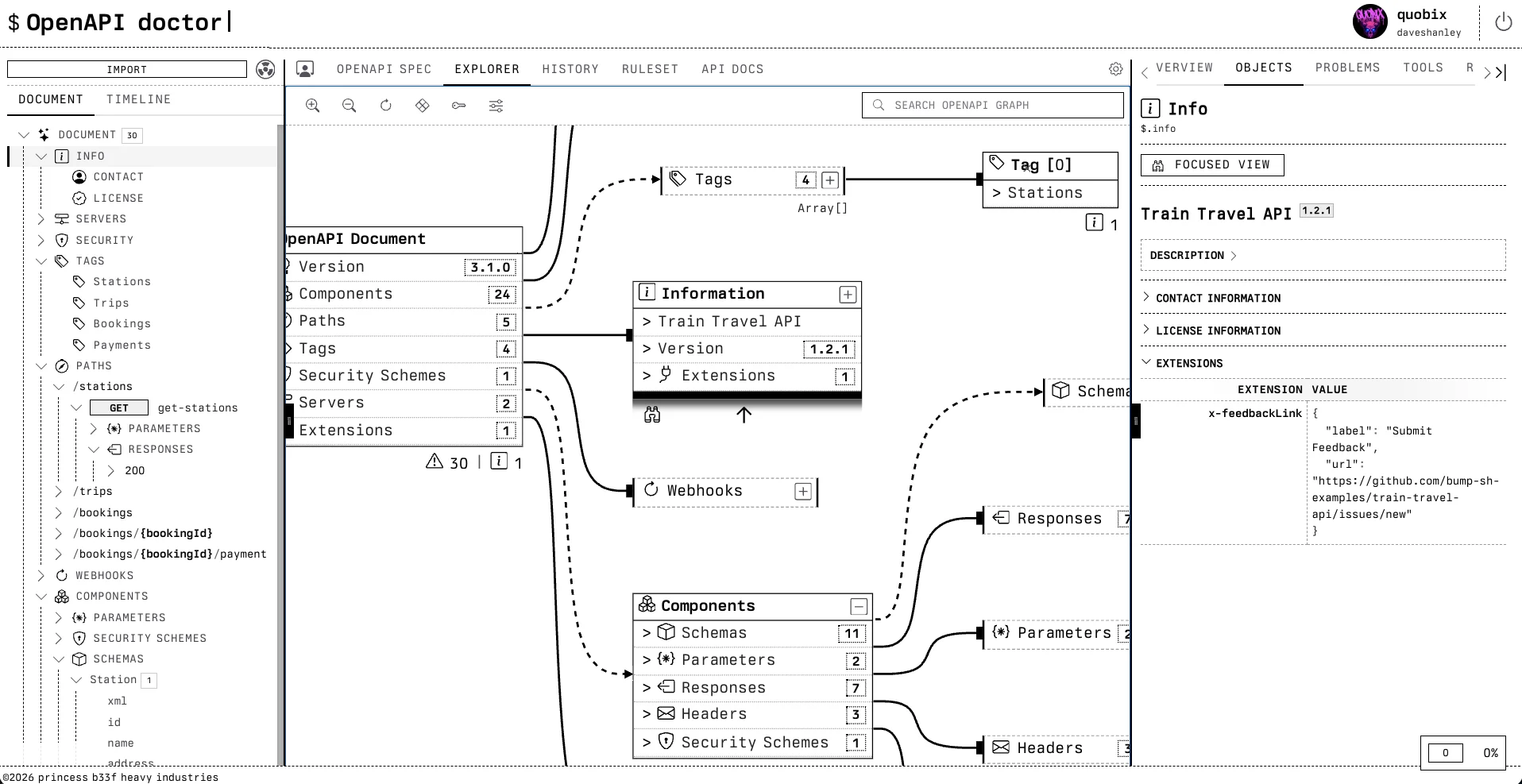Toggle the Tags node plus box
Viewport: 1522px width, 784px height.
click(830, 180)
